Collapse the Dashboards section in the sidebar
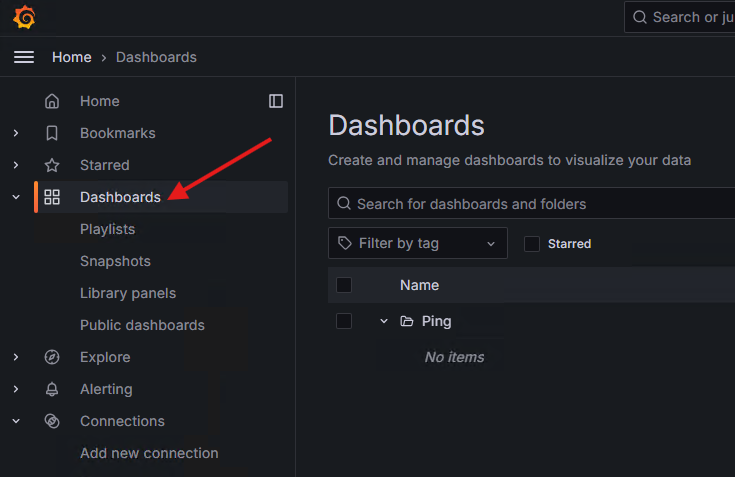735x477 pixels. coord(16,197)
